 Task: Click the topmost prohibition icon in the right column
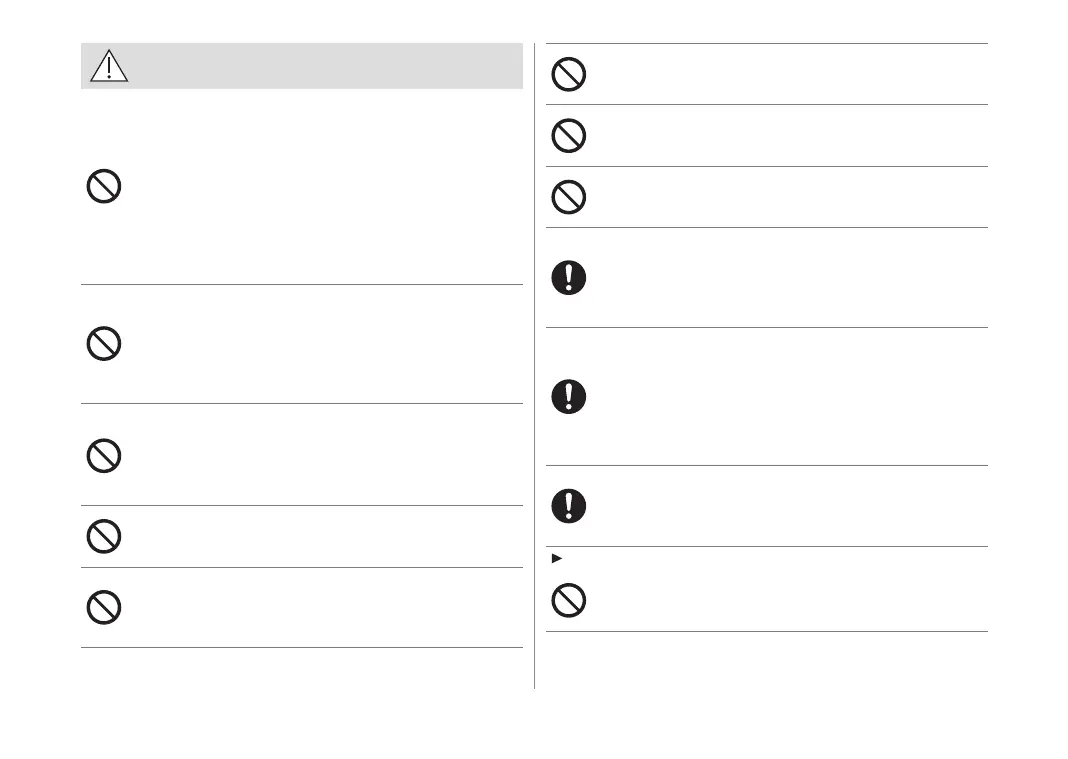point(568,75)
